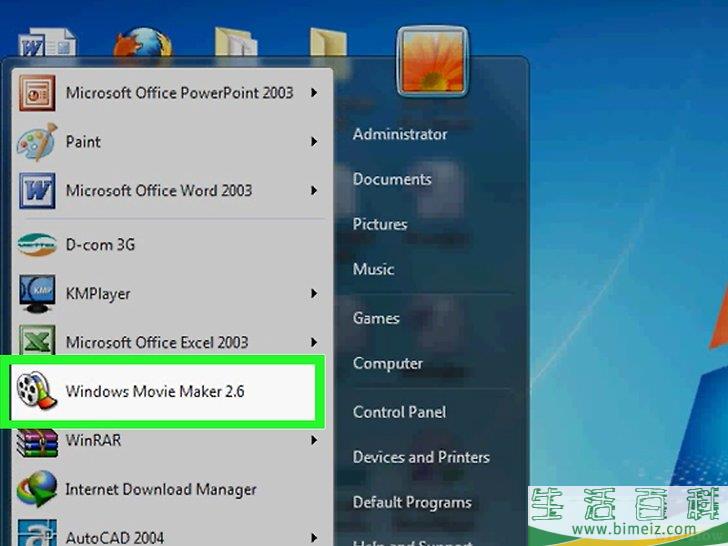This screenshot has width=728, height=546.
Task: Open the Administrator user folder
Action: [x=400, y=134]
